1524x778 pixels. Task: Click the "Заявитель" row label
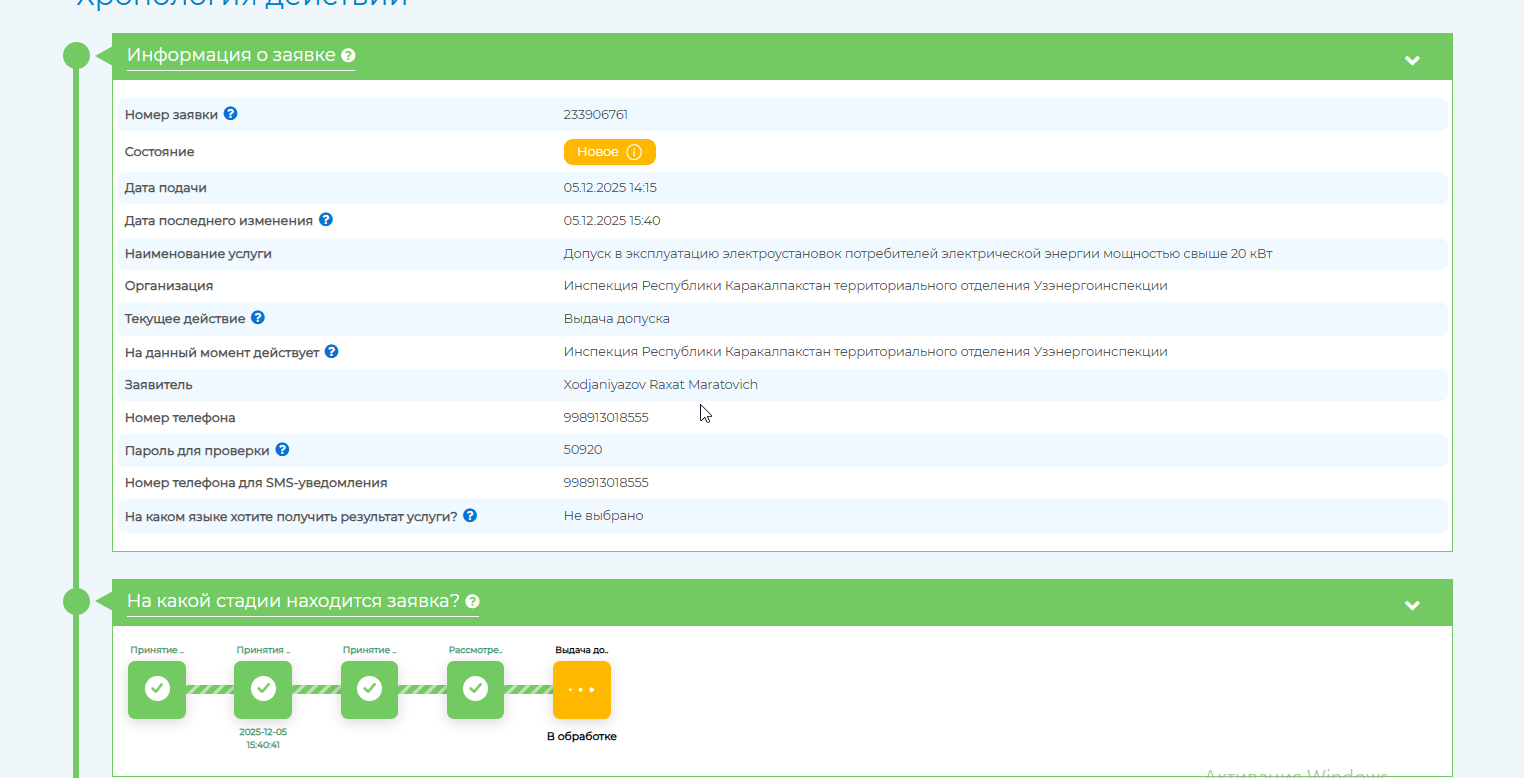point(159,385)
